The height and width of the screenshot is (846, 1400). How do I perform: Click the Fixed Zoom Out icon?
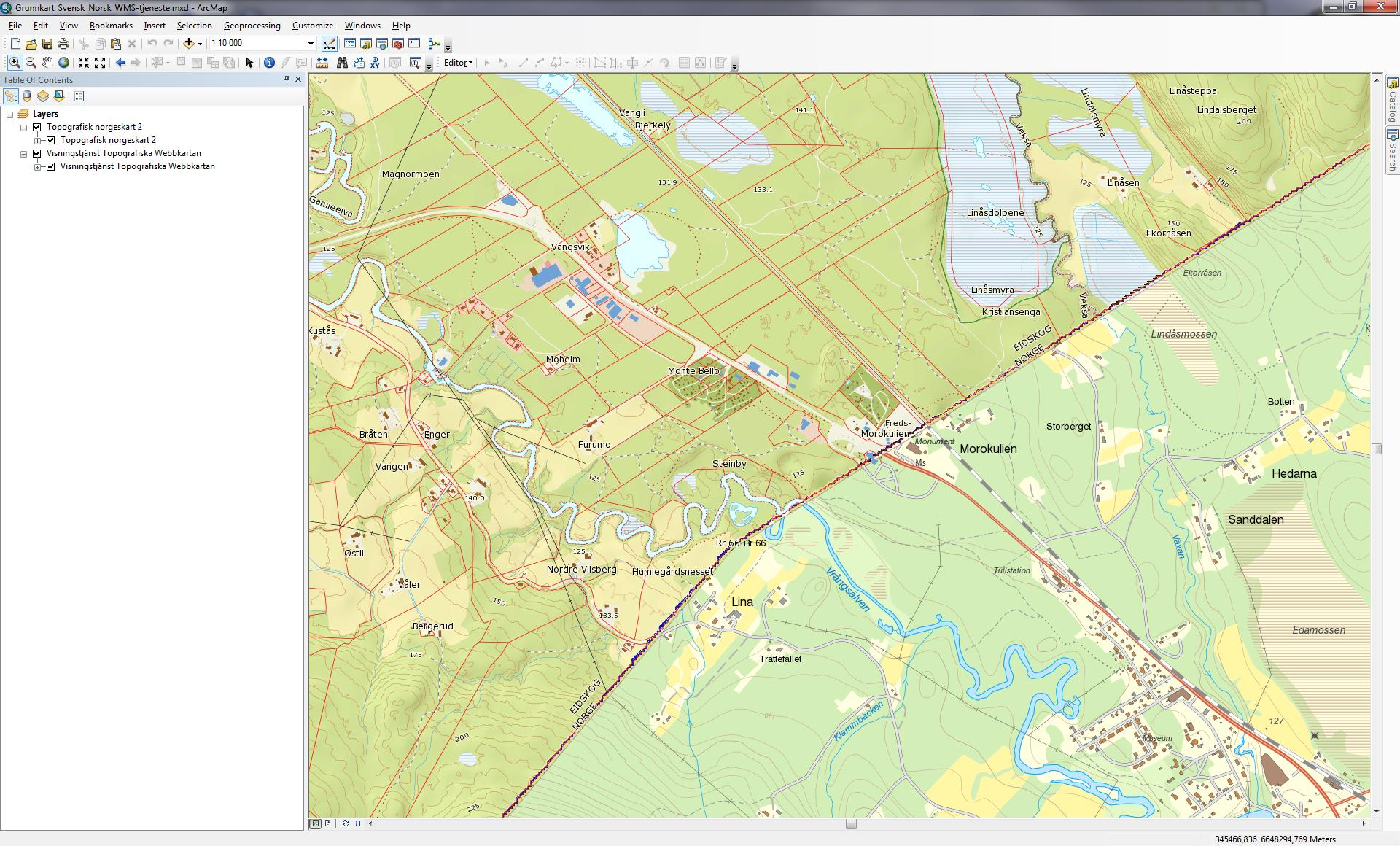click(100, 63)
